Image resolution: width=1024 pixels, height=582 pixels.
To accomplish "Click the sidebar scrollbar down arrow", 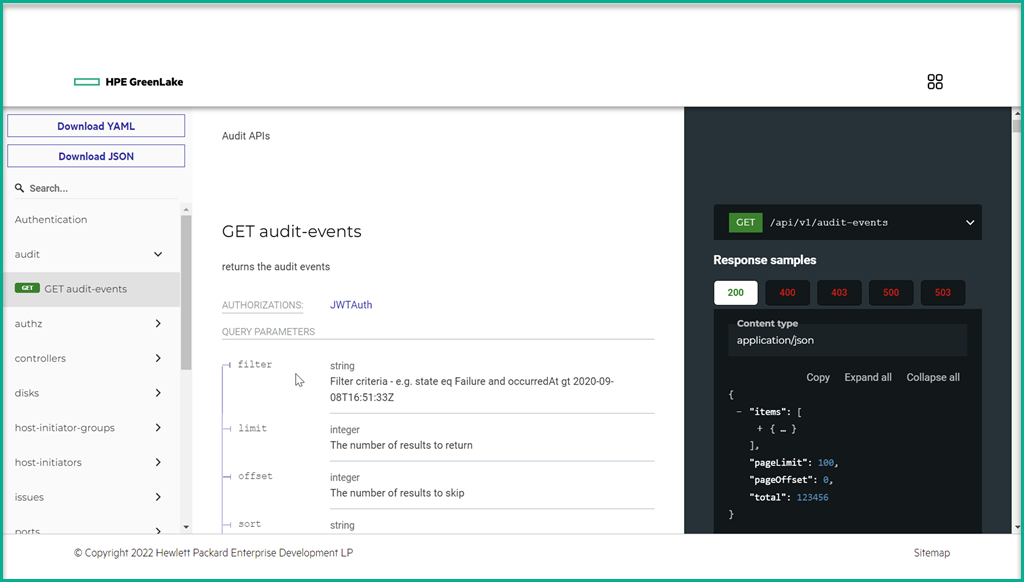I will click(186, 526).
